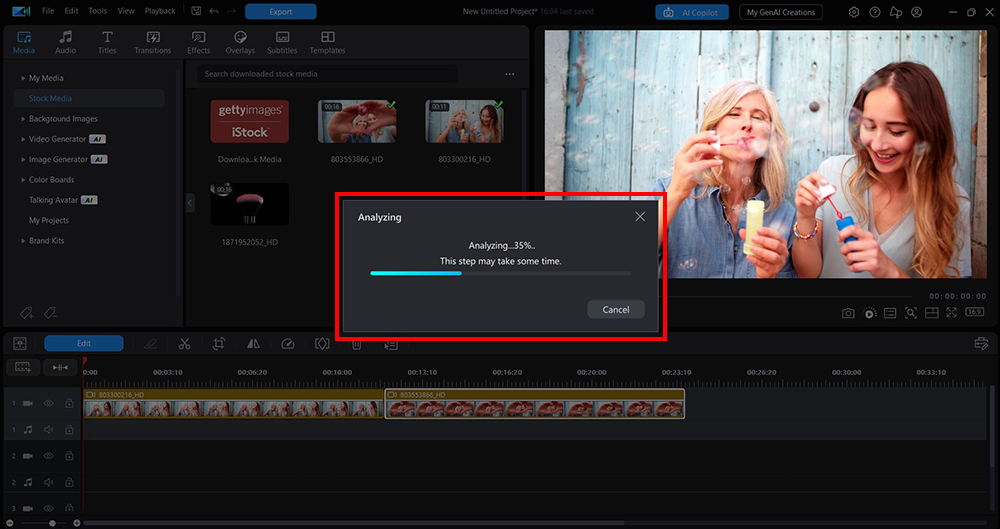Viewport: 1000px width, 529px height.
Task: Delete the selected clip with the trash icon
Action: (x=357, y=344)
